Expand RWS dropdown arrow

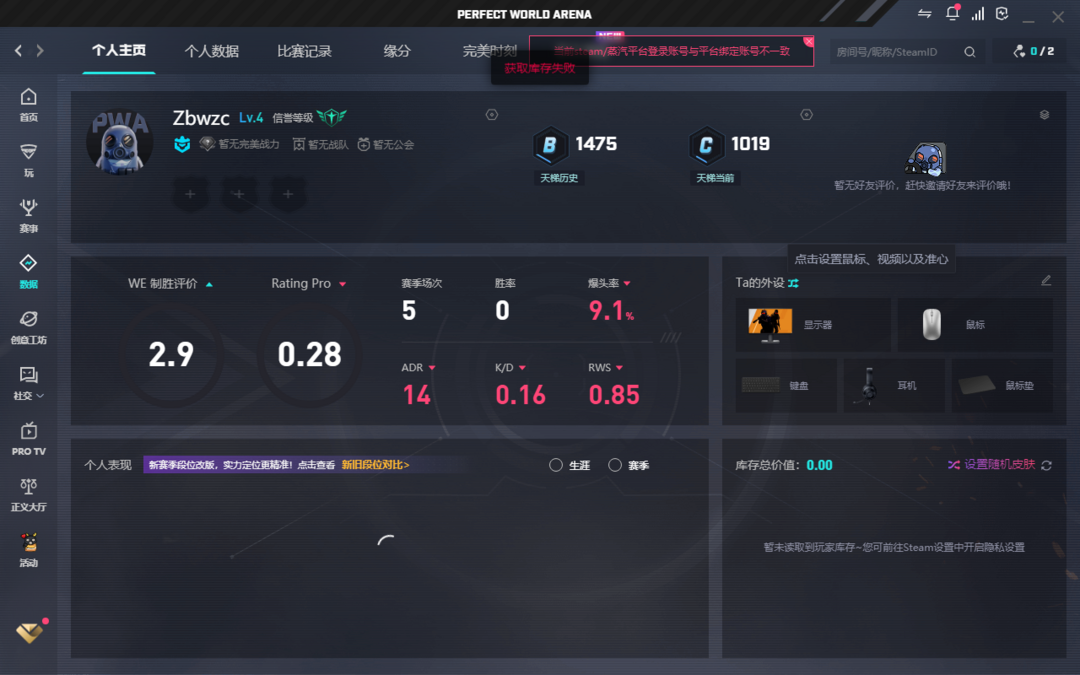tap(619, 368)
